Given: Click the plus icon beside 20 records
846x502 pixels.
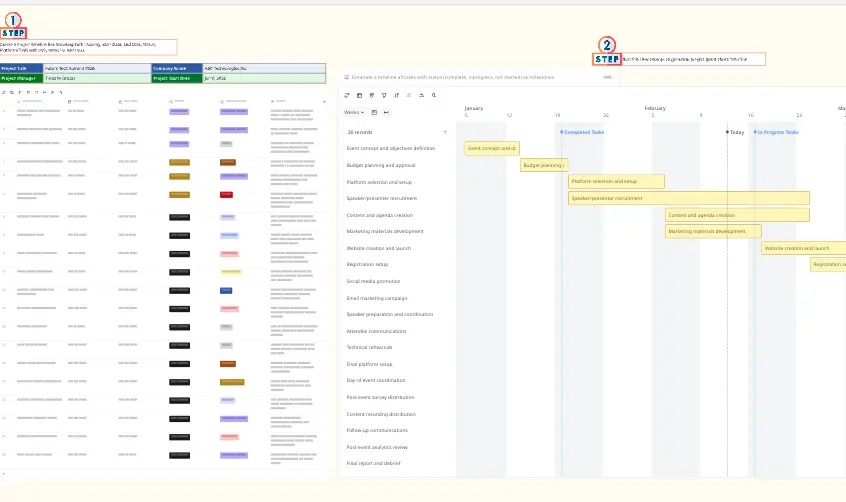Looking at the screenshot, I should tap(445, 132).
